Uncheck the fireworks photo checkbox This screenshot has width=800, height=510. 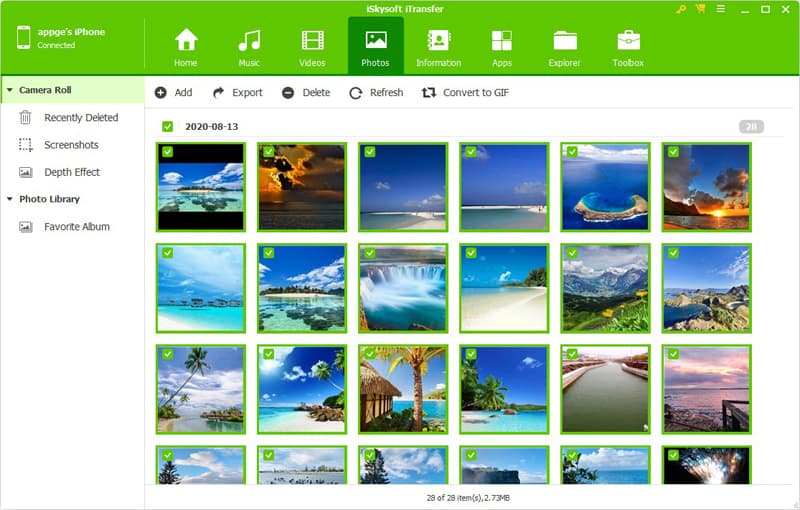(x=673, y=455)
